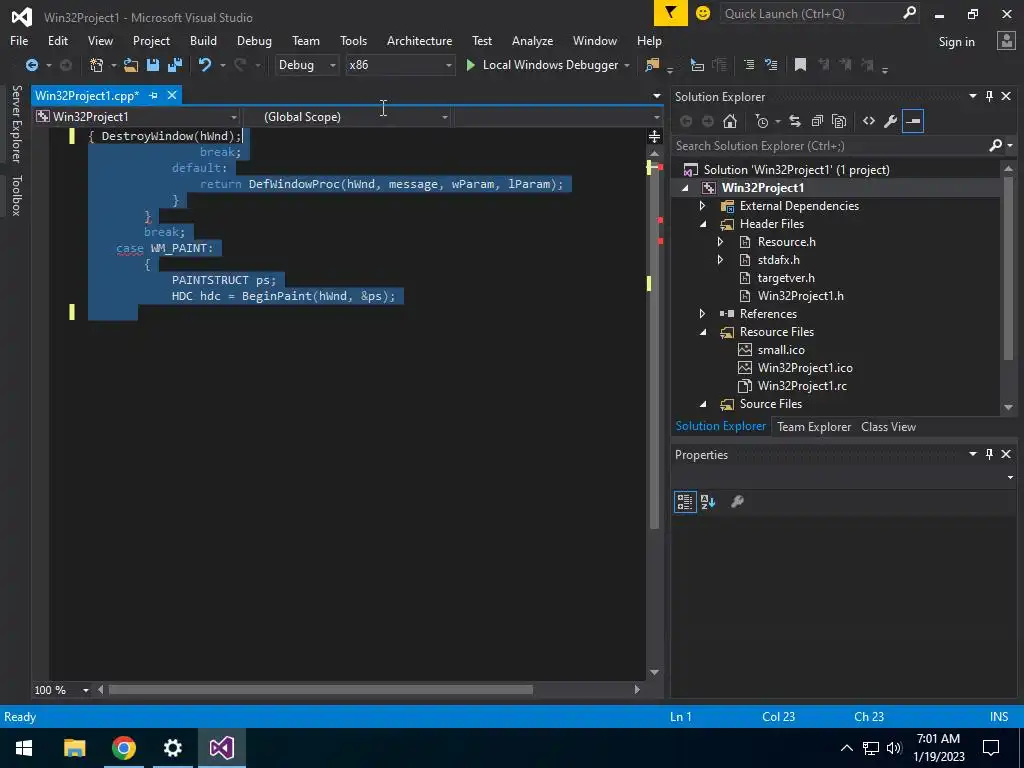Open the File menu

click(19, 40)
